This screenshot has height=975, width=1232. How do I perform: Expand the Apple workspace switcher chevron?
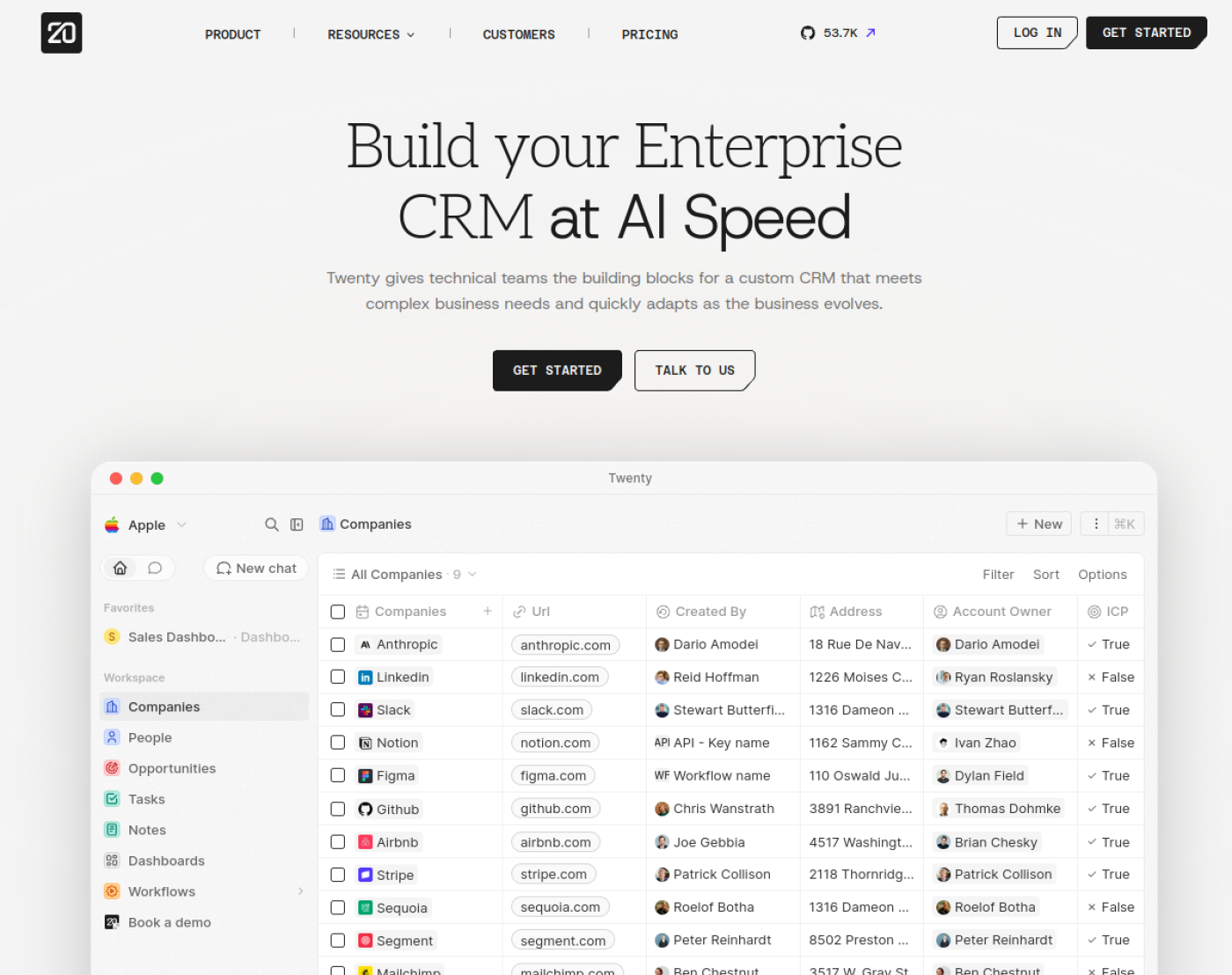pos(181,524)
